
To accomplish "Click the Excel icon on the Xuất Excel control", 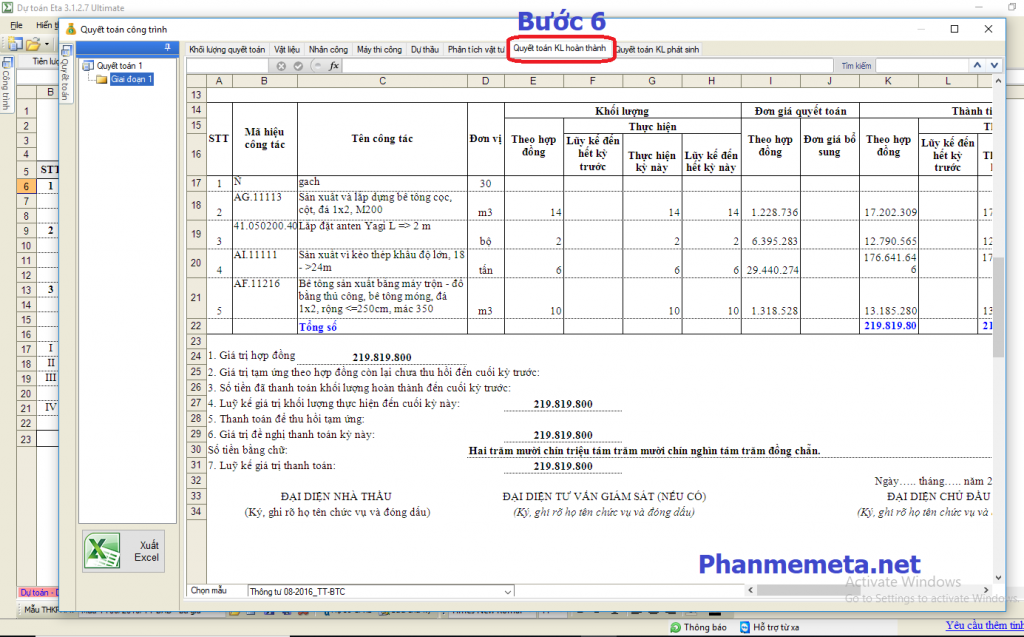I will (x=103, y=550).
